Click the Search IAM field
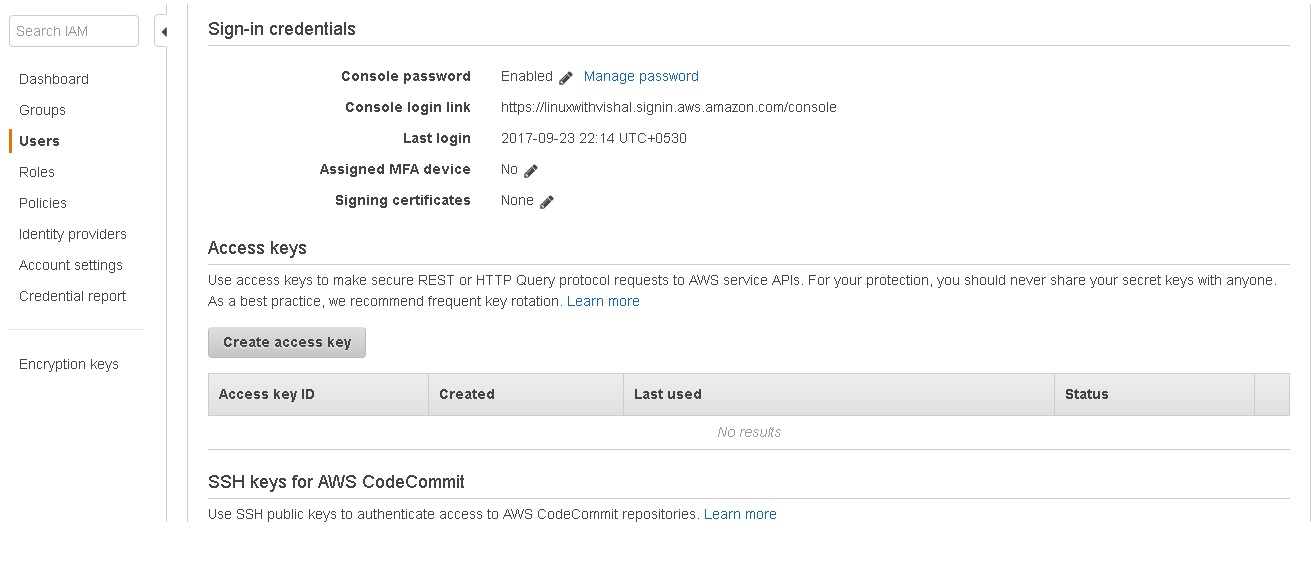The width and height of the screenshot is (1311, 581). pyautogui.click(x=74, y=31)
